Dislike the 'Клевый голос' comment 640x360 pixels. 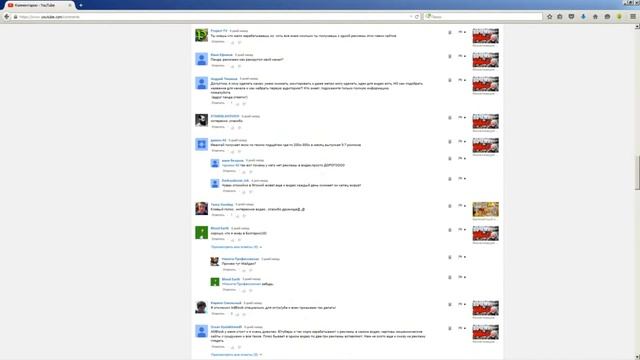pos(244,216)
